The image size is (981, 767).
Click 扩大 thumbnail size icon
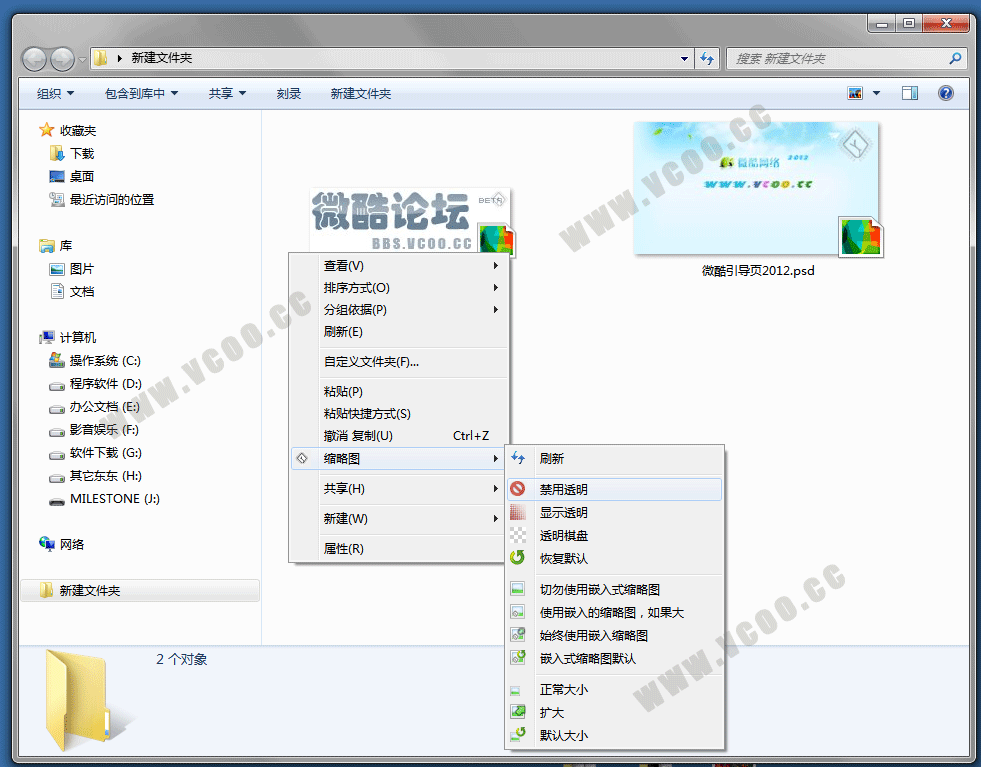click(x=518, y=712)
